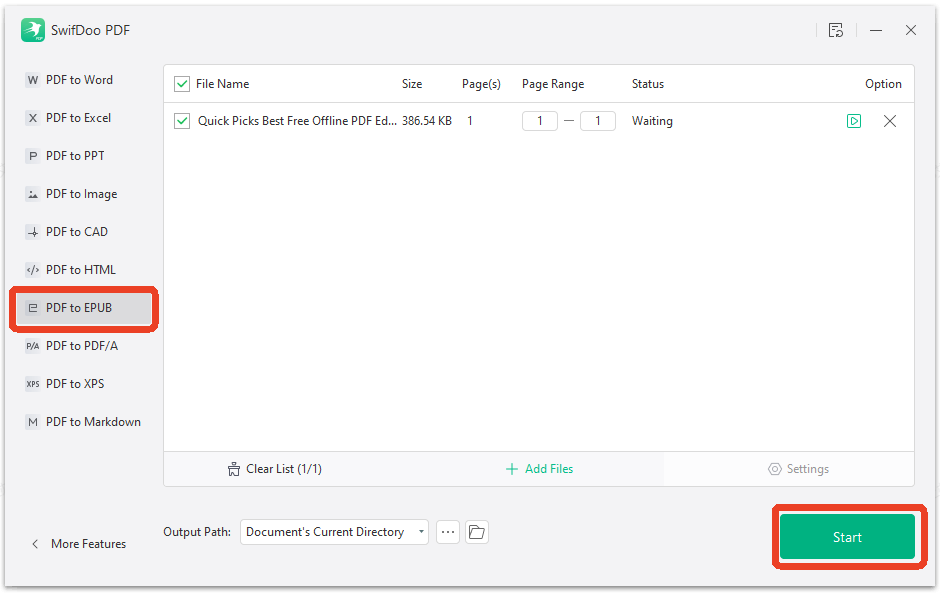940x593 pixels.
Task: Click the PDF to PDF/A icon
Action: pyautogui.click(x=33, y=346)
